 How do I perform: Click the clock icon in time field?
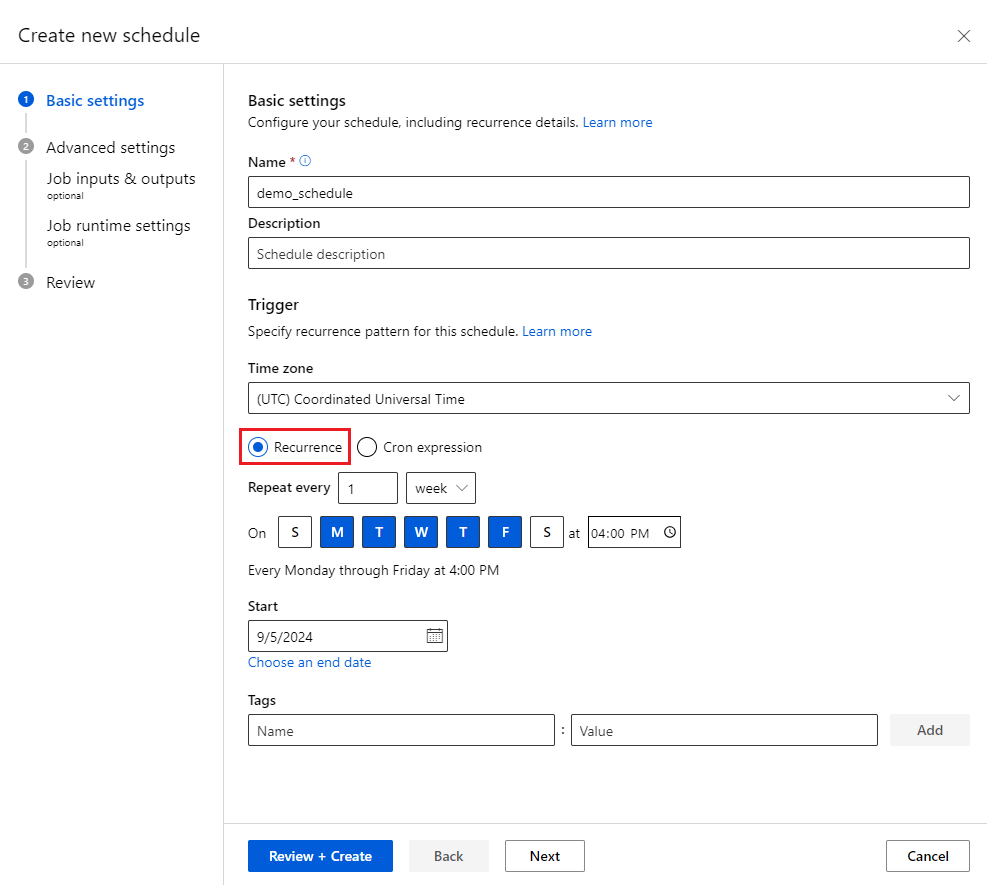coord(670,533)
